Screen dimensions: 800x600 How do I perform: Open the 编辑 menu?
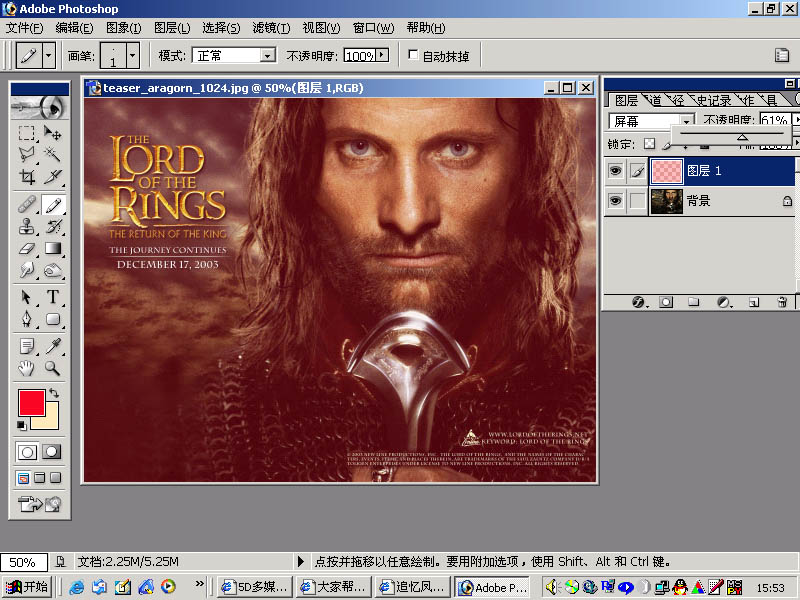74,28
